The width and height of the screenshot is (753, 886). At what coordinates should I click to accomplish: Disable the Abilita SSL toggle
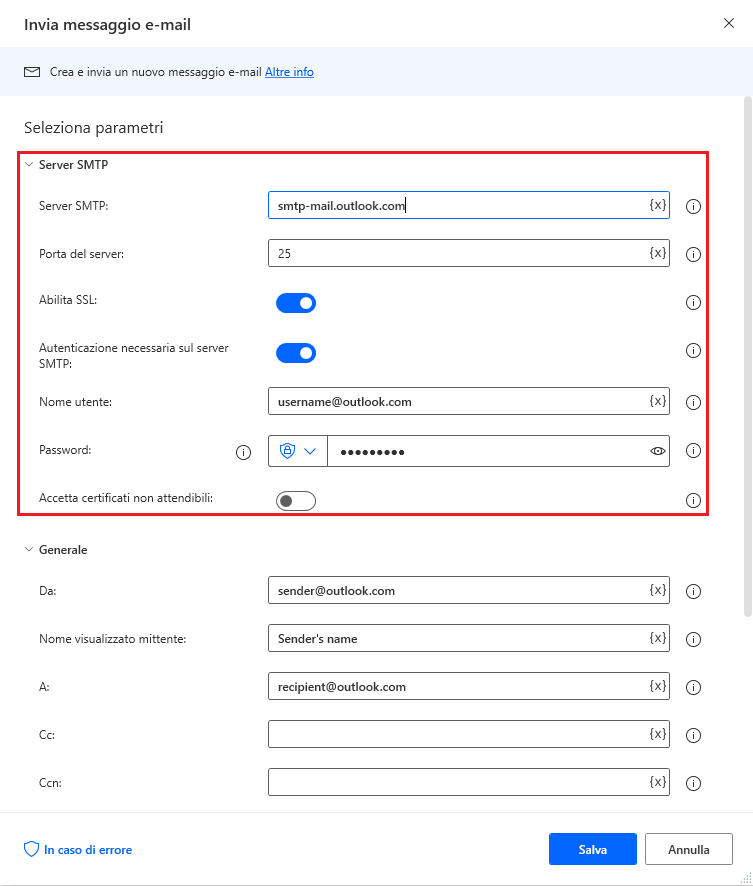[296, 303]
